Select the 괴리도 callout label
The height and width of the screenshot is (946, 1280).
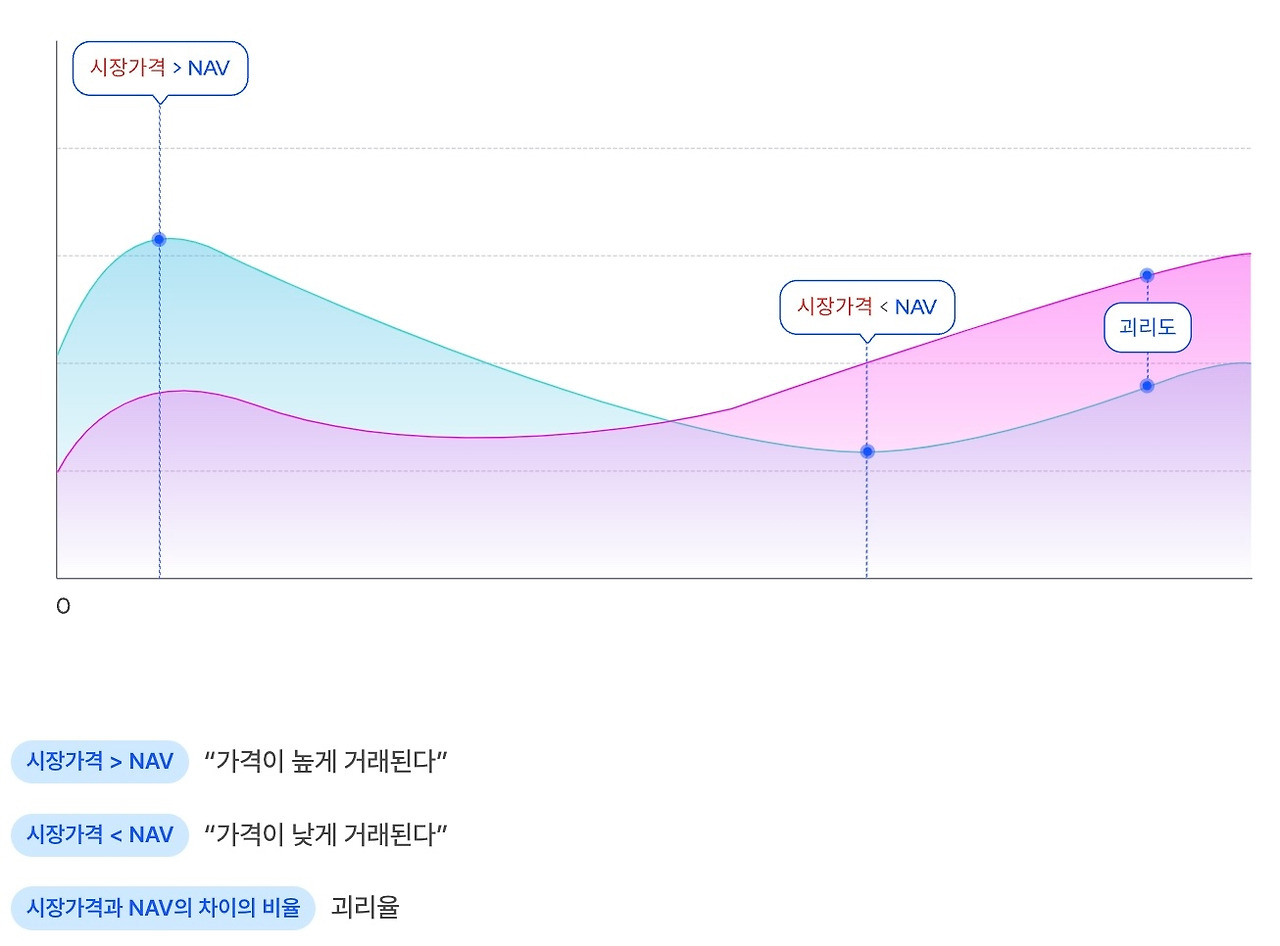(x=1147, y=328)
